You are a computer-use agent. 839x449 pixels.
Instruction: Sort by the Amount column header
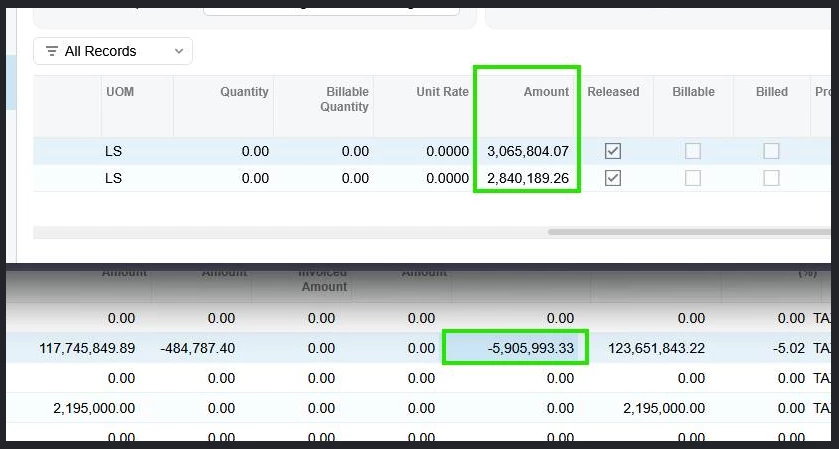coord(546,92)
